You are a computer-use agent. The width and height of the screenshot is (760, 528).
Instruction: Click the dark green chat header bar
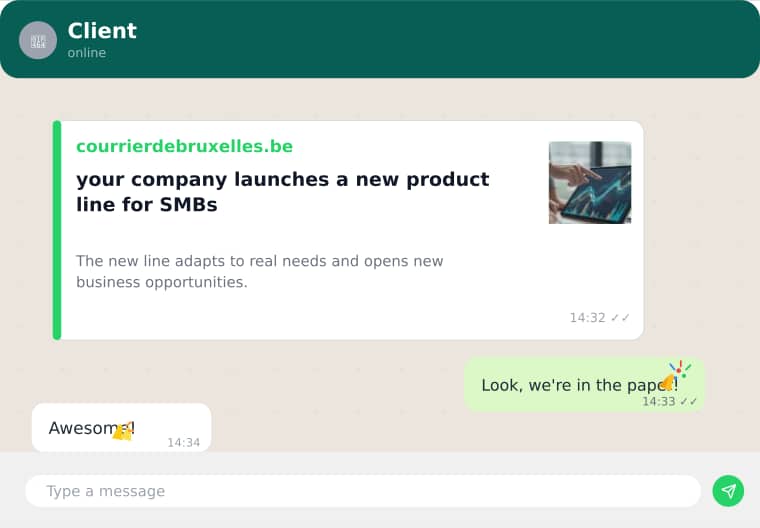tap(380, 39)
